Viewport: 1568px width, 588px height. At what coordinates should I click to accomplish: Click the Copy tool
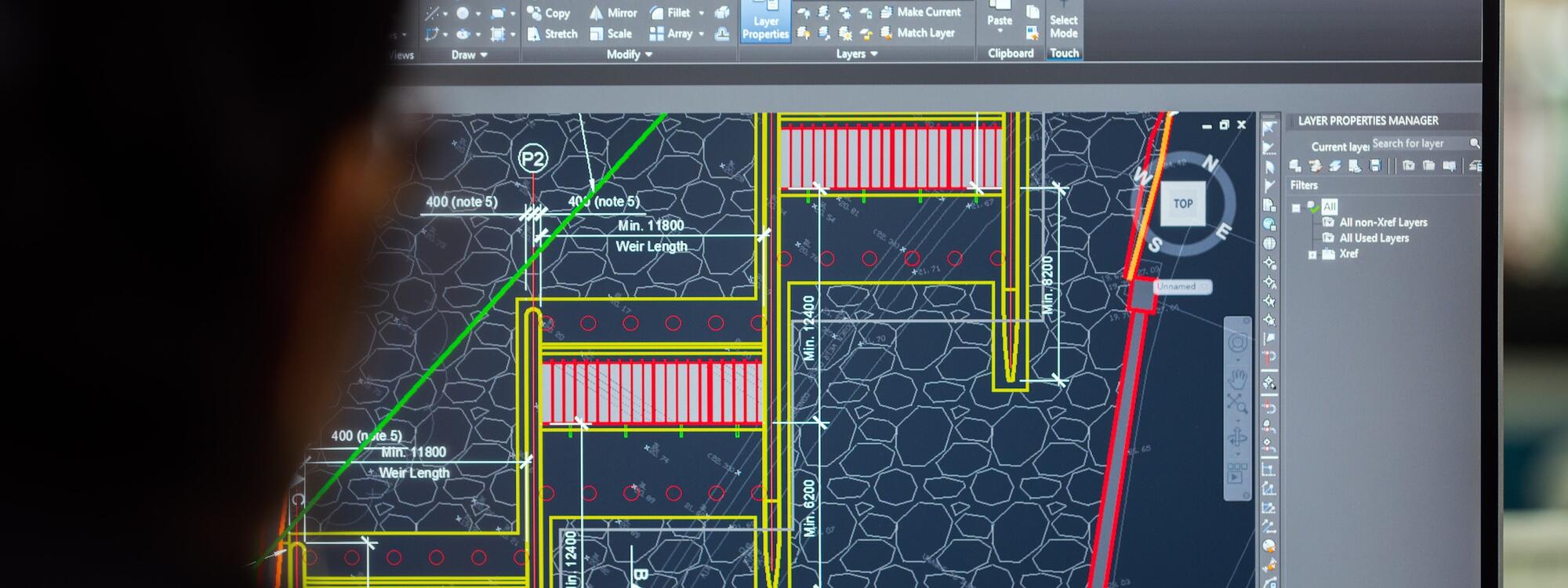549,13
